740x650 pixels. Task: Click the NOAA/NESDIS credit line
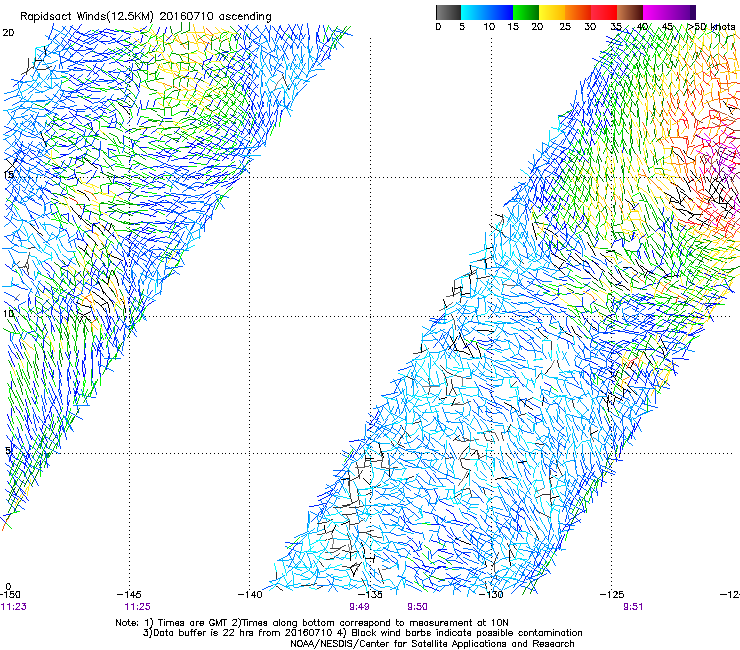[x=432, y=644]
